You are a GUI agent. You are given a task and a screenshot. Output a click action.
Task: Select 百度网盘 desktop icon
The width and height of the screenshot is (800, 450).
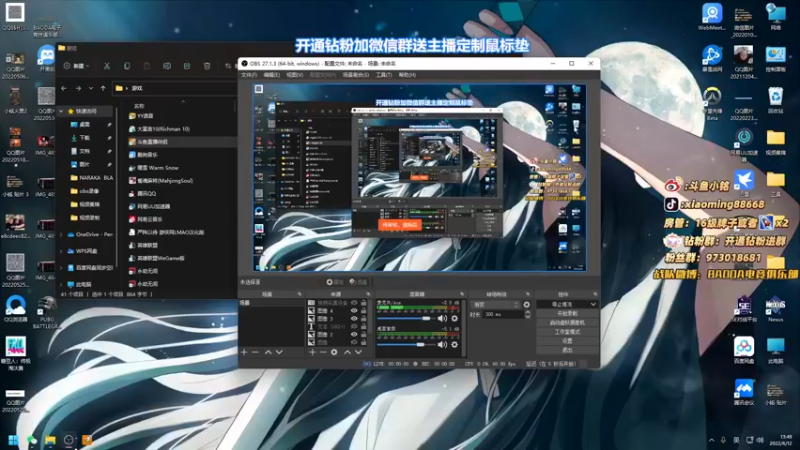[x=744, y=350]
